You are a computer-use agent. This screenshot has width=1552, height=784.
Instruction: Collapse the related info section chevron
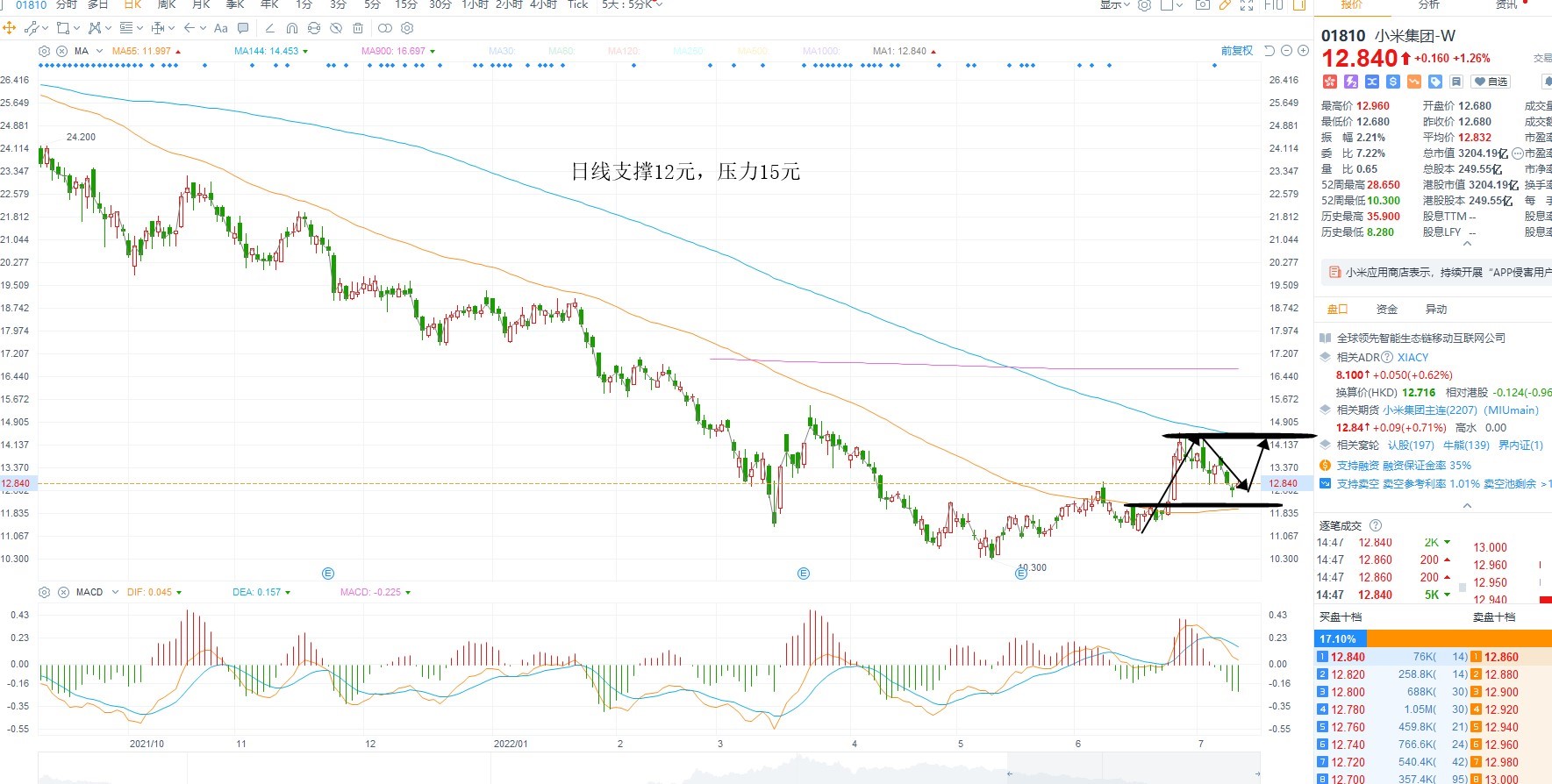[x=1467, y=506]
